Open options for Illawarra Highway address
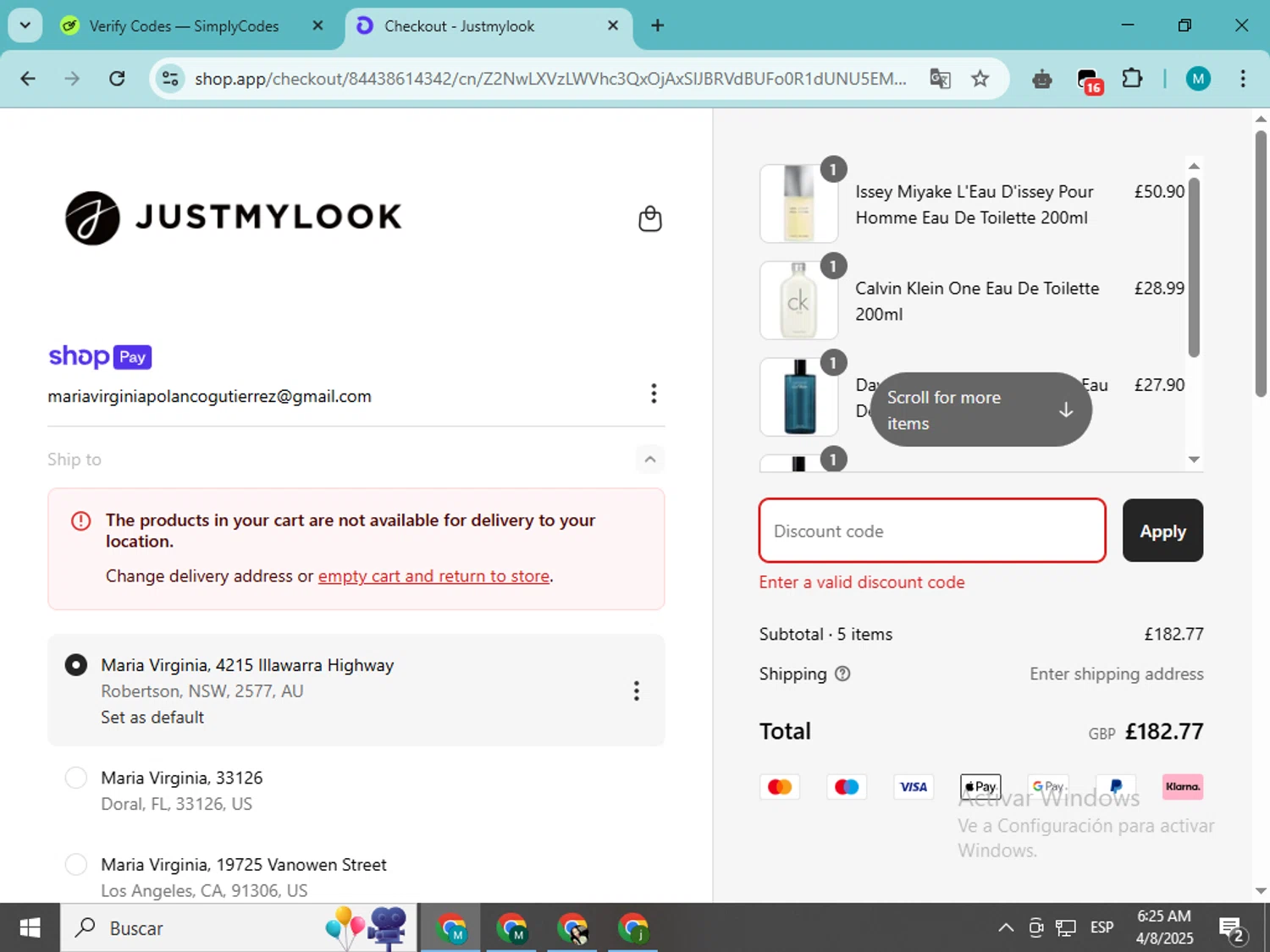This screenshot has width=1270, height=952. pyautogui.click(x=636, y=691)
